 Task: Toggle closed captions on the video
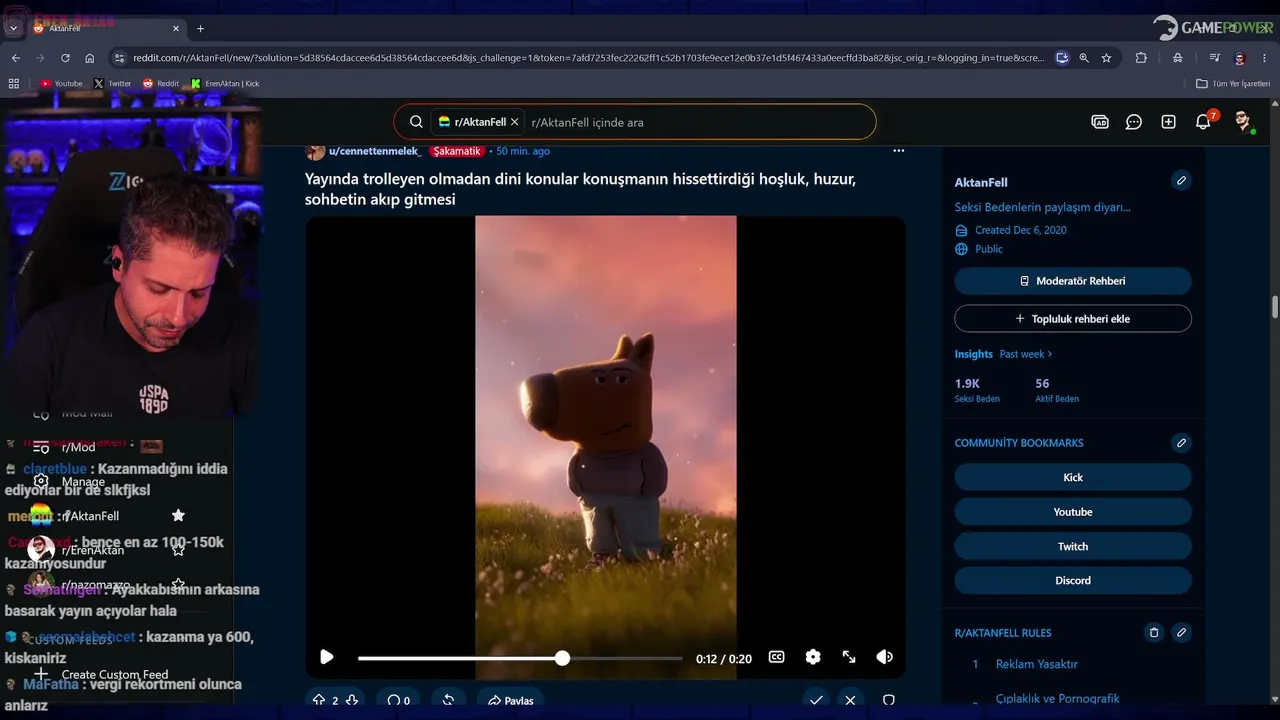click(x=776, y=657)
